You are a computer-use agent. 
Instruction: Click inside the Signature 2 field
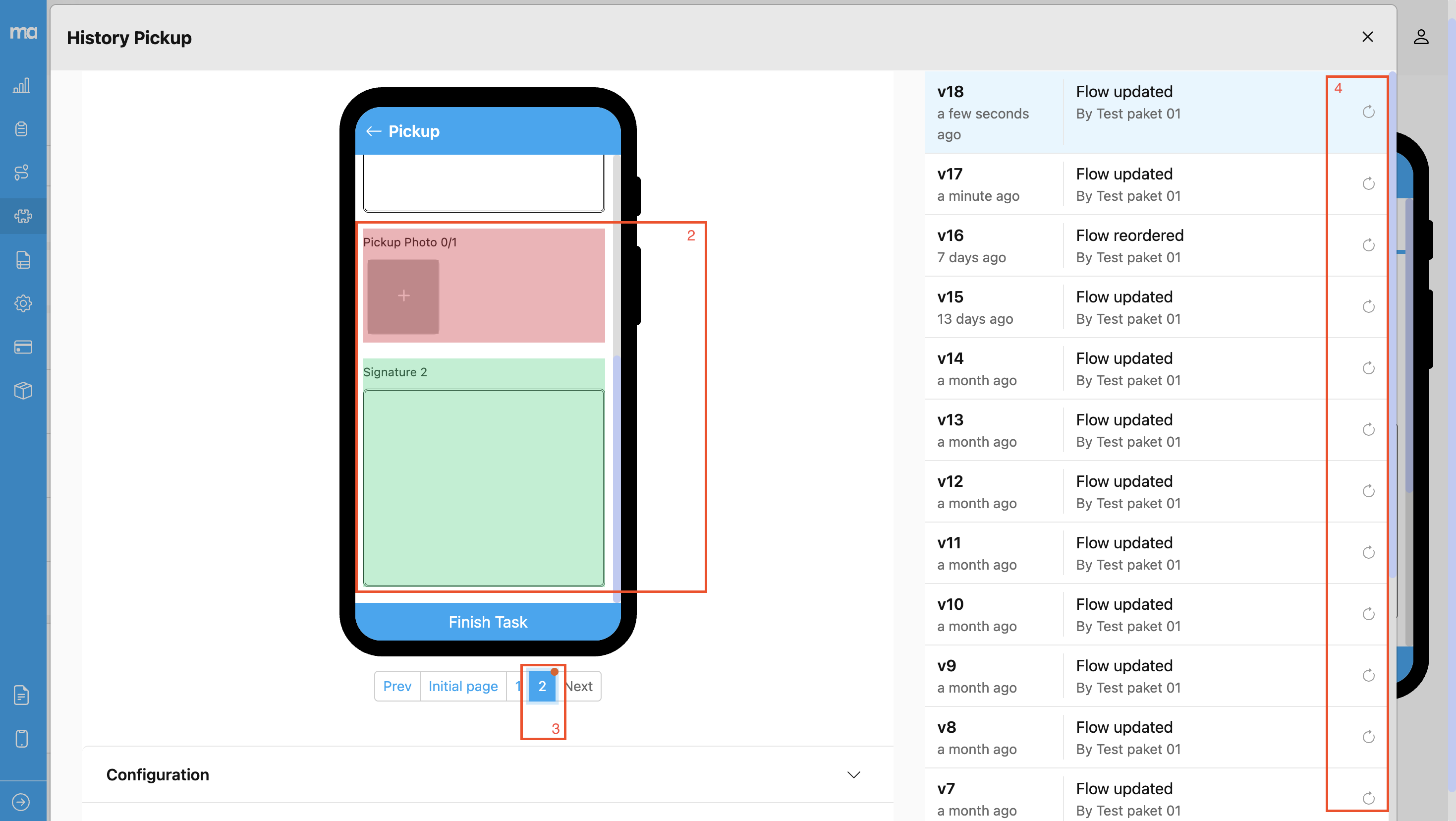tap(484, 487)
